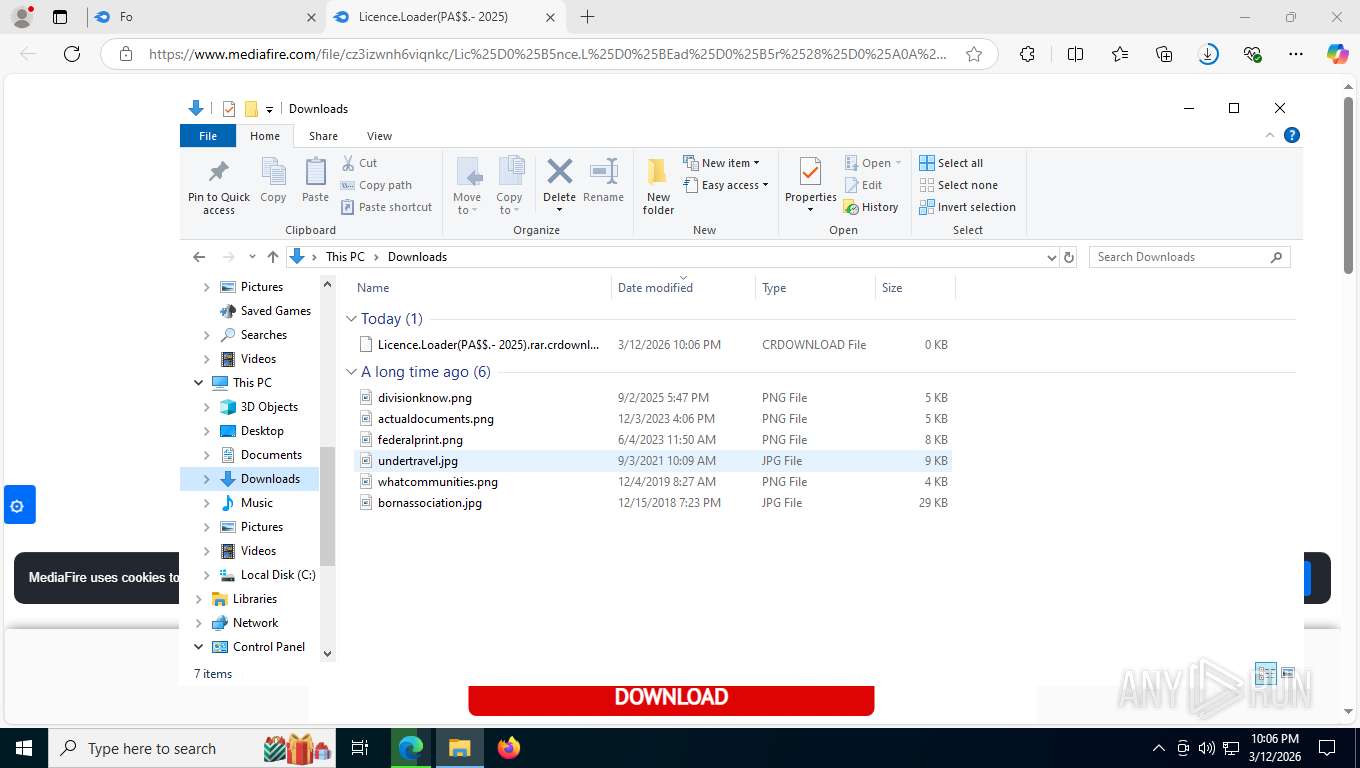
Task: Go up one folder level
Action: [x=272, y=257]
